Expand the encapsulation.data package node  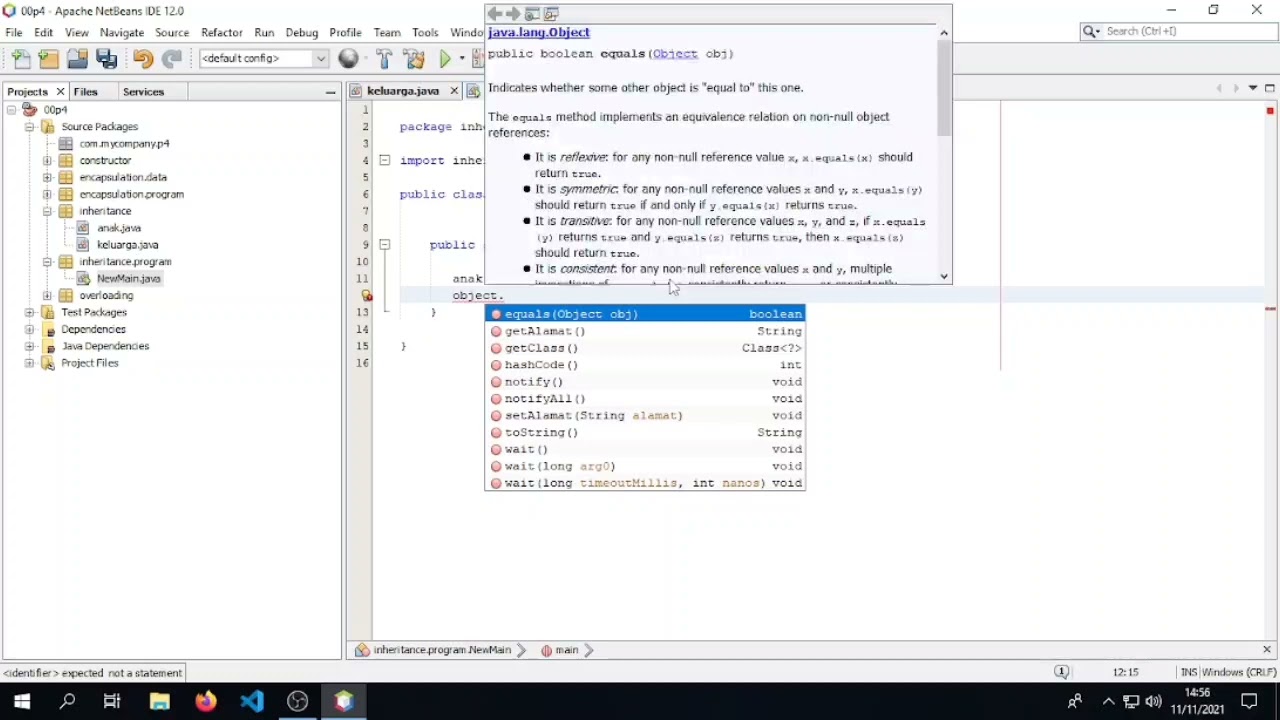[47, 178]
